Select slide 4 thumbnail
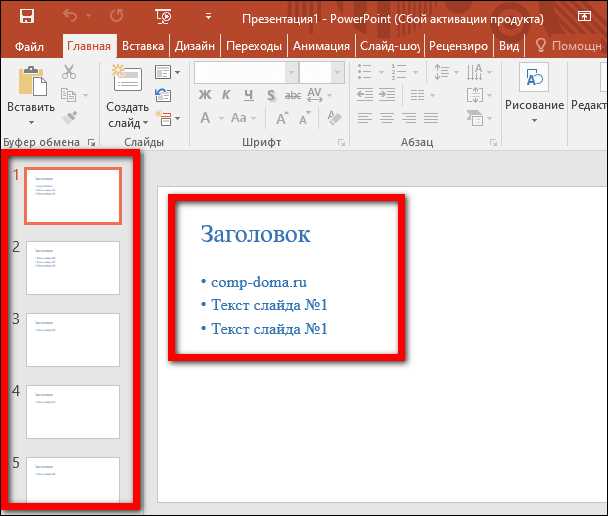Image resolution: width=608 pixels, height=516 pixels. click(x=73, y=412)
